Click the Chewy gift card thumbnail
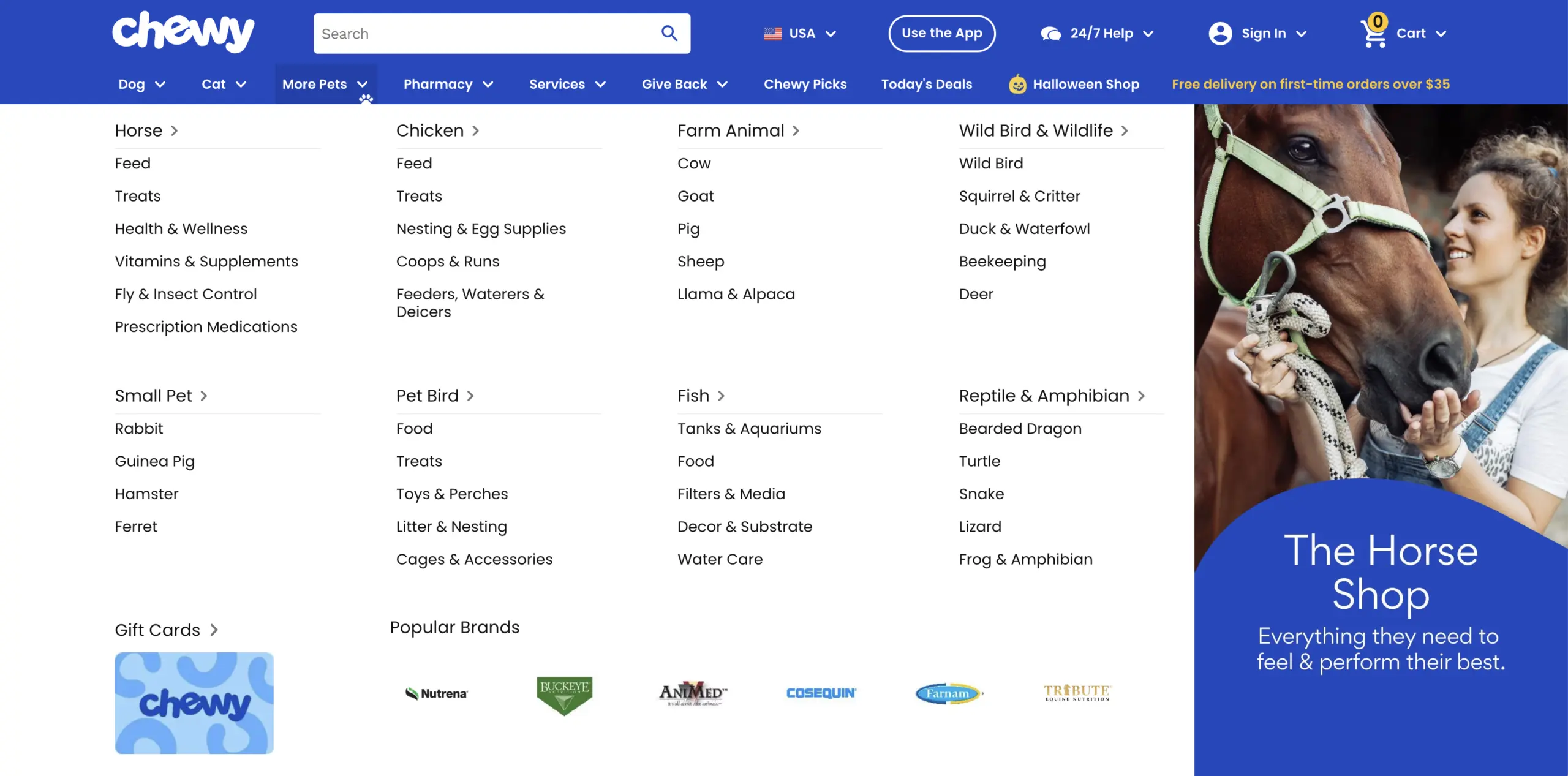The height and width of the screenshot is (776, 1568). [194, 703]
